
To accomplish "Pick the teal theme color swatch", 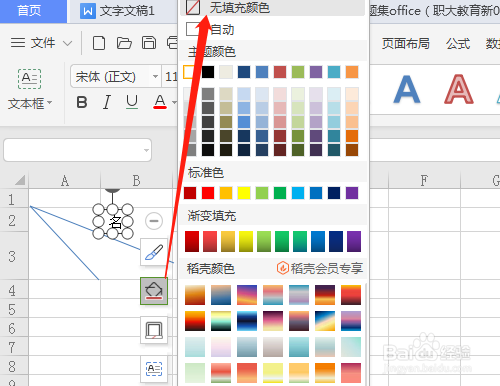I will [334, 72].
